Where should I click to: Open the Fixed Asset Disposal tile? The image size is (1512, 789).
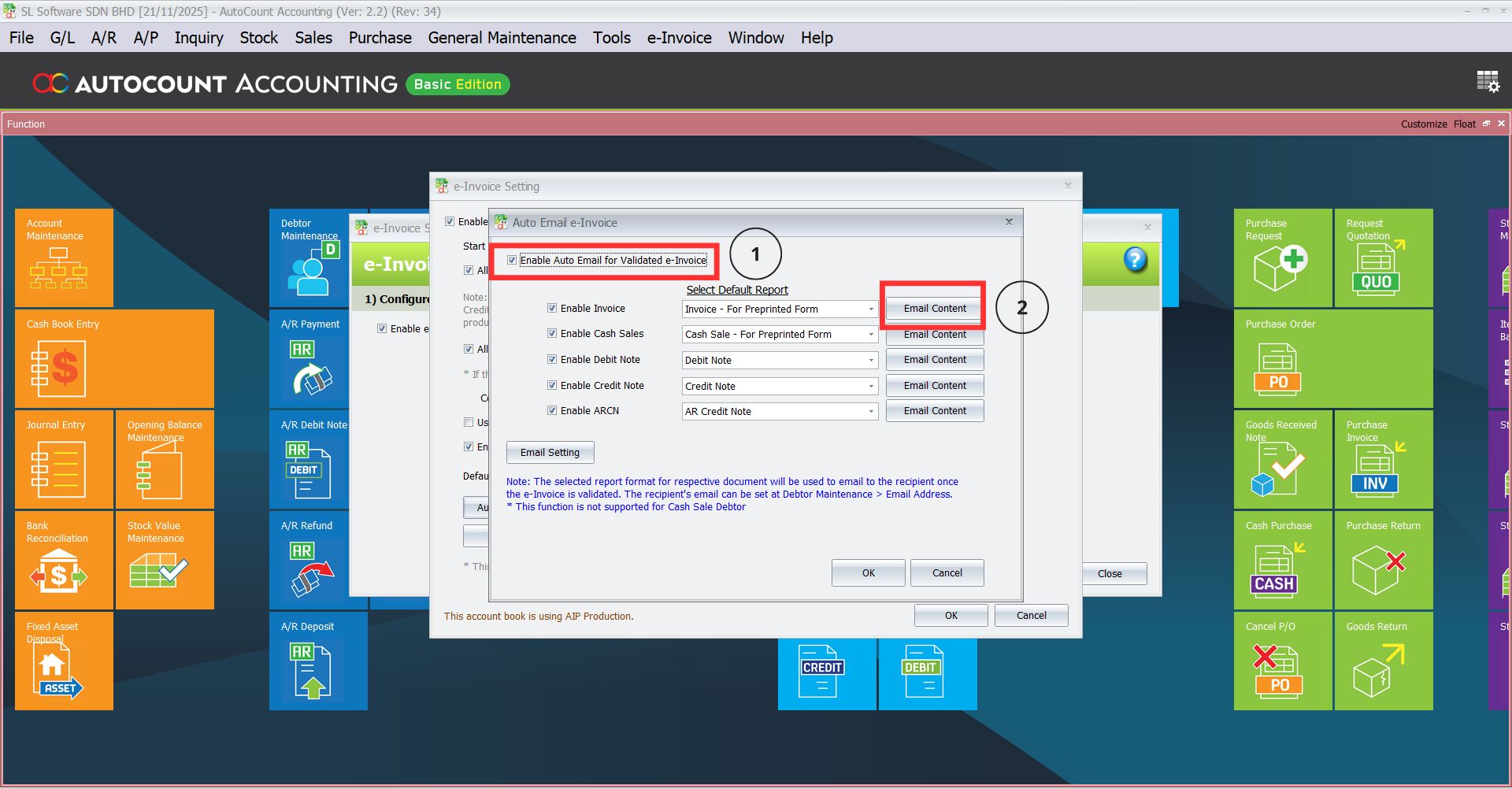coord(64,661)
